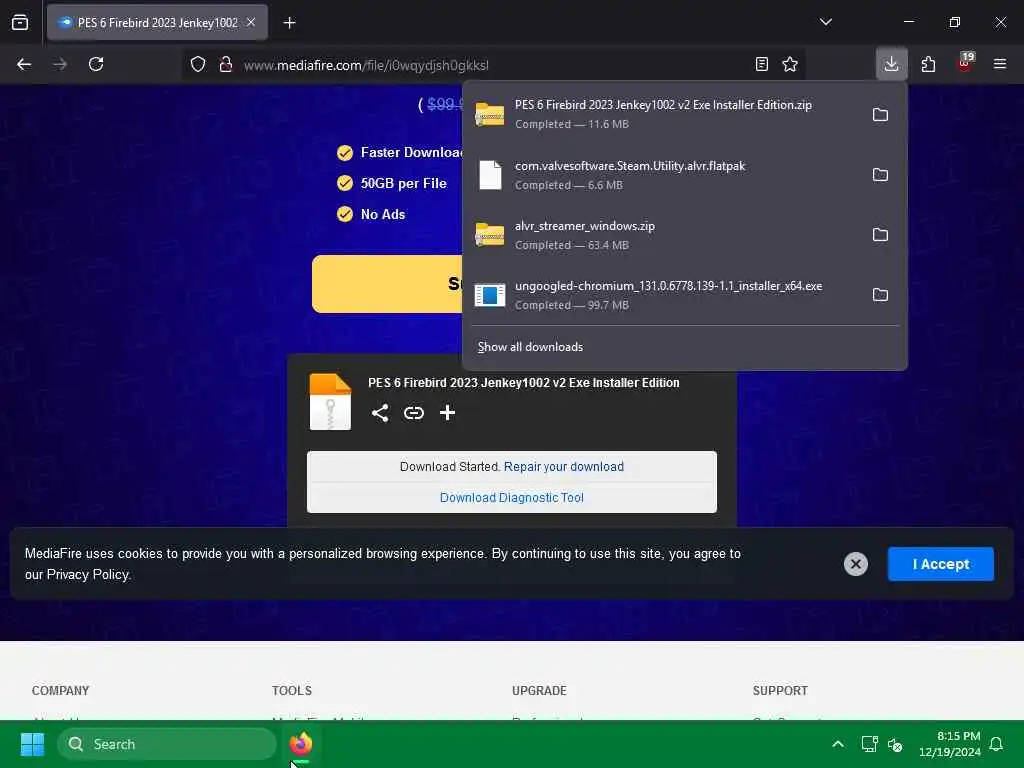Dismiss the cookie banner with the X

pos(856,564)
